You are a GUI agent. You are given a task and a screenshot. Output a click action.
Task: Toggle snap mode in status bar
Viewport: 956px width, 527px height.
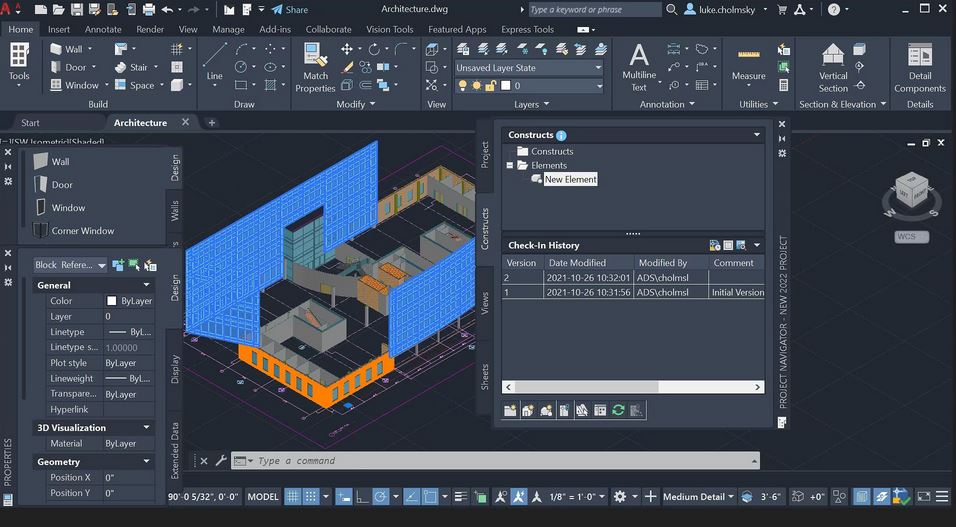pos(310,497)
